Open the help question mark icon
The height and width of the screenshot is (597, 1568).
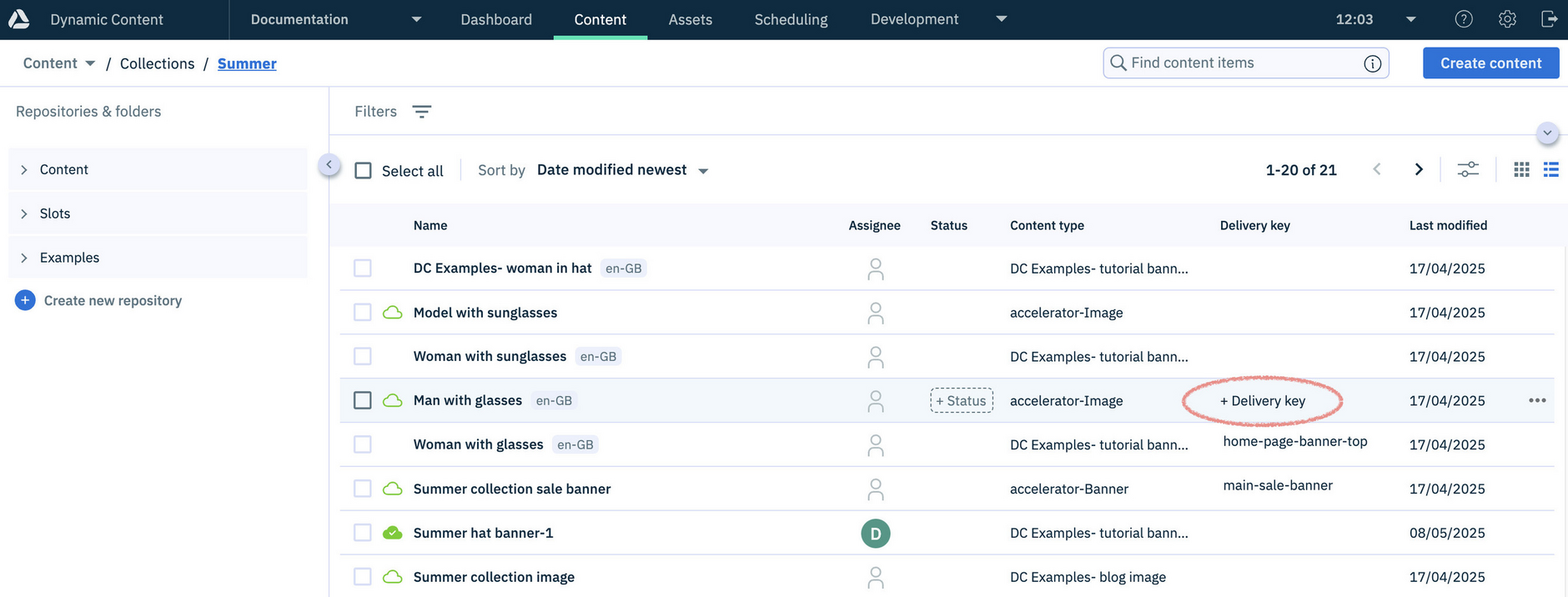1464,19
